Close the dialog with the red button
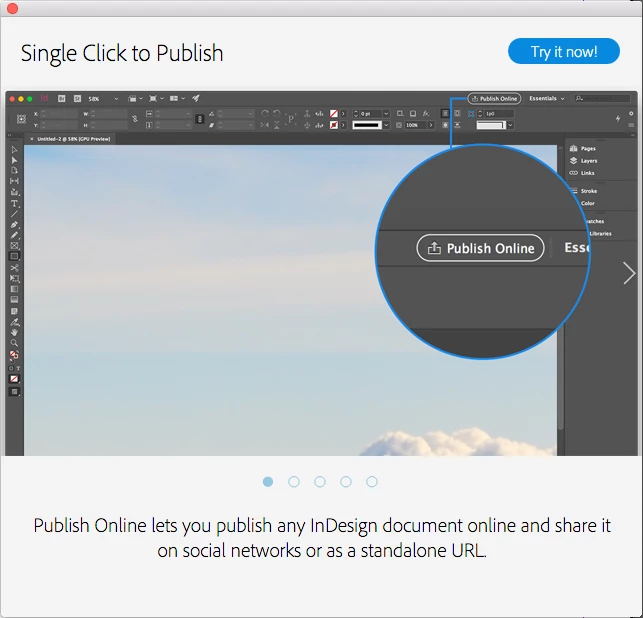 click(12, 8)
